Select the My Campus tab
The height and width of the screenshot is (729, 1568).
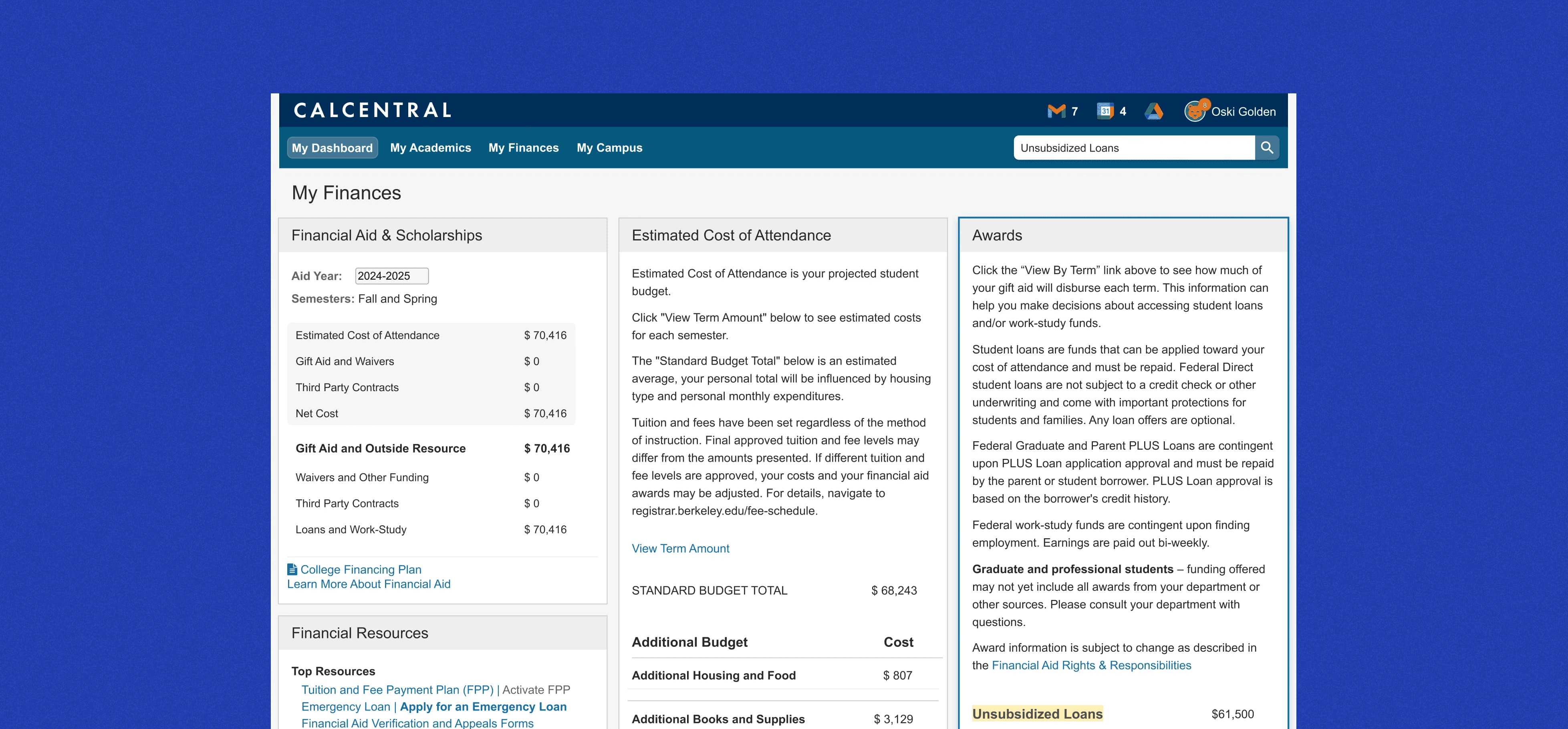609,147
